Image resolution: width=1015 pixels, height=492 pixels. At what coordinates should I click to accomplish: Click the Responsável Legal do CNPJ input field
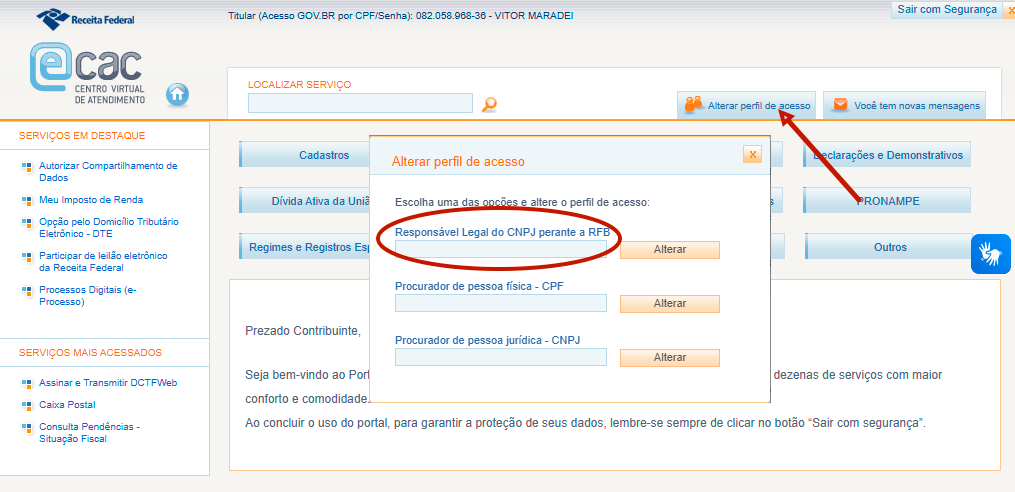[500, 249]
